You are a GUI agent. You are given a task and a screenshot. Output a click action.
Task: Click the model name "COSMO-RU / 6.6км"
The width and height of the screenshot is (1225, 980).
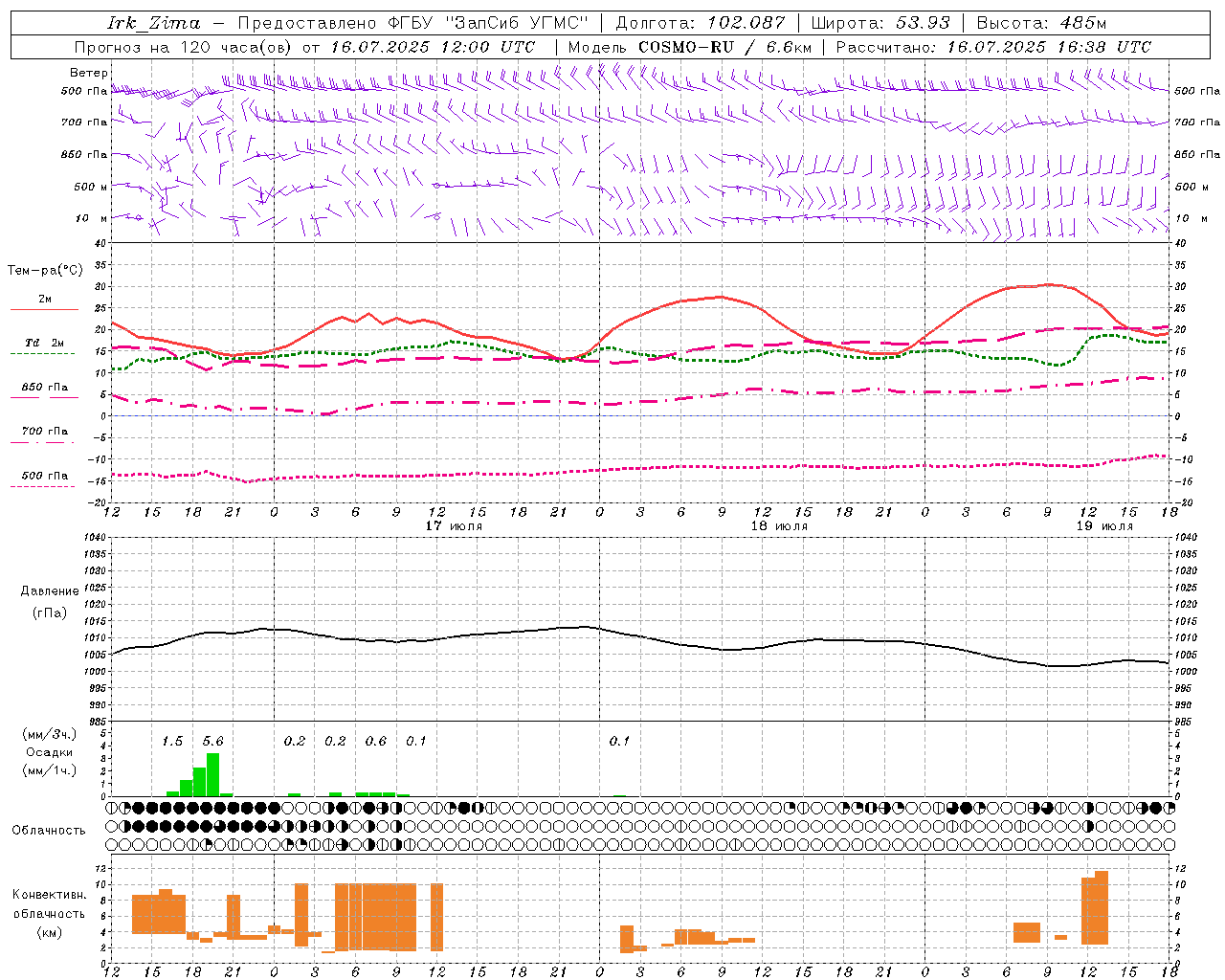[724, 47]
